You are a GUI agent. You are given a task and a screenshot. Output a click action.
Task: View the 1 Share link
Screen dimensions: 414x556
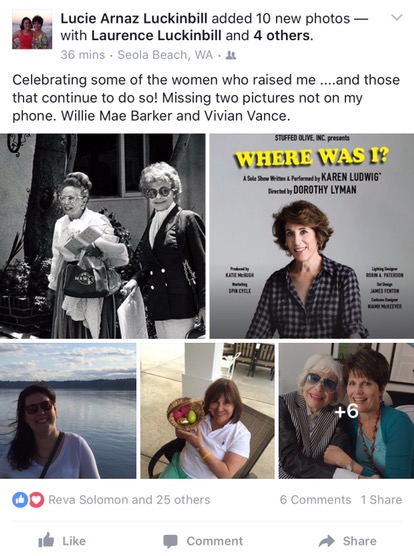click(x=381, y=500)
